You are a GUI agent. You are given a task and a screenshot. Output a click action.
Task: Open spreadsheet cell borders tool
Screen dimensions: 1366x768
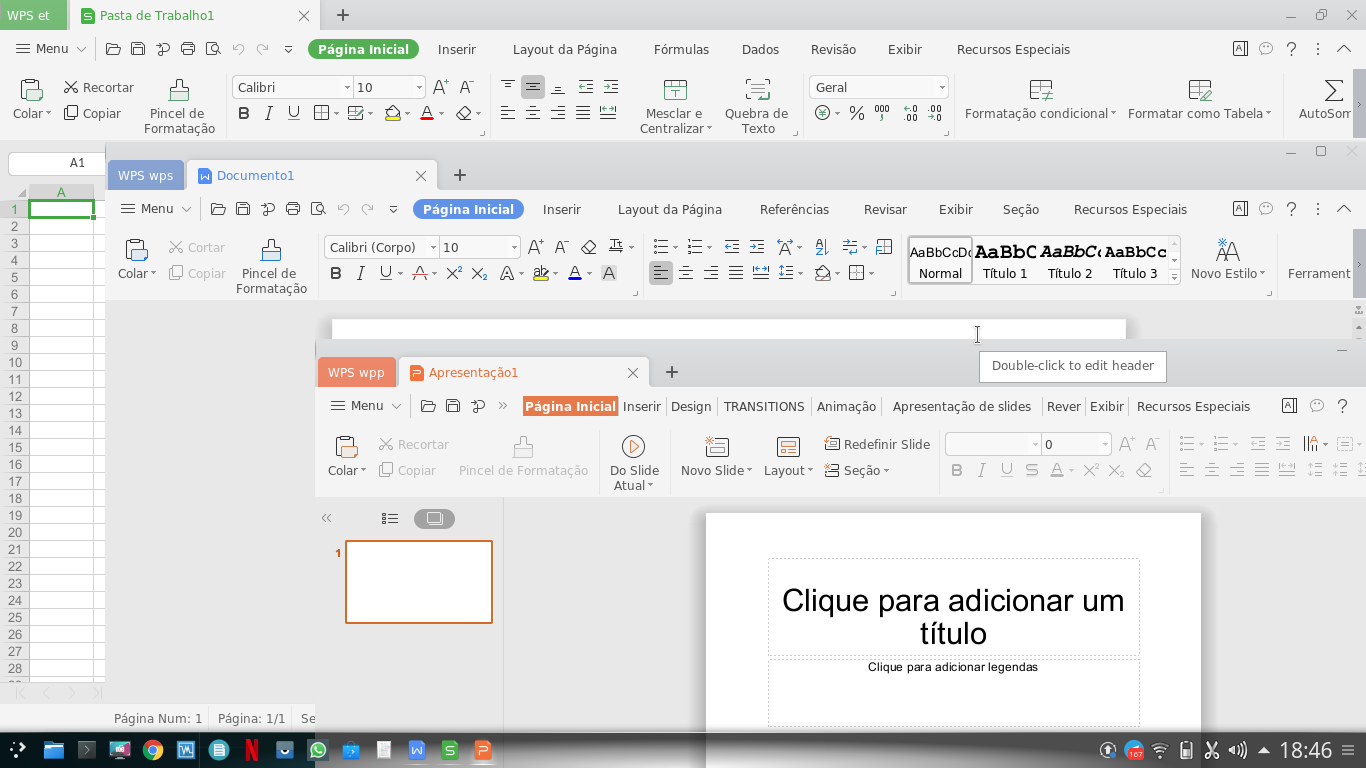point(321,113)
